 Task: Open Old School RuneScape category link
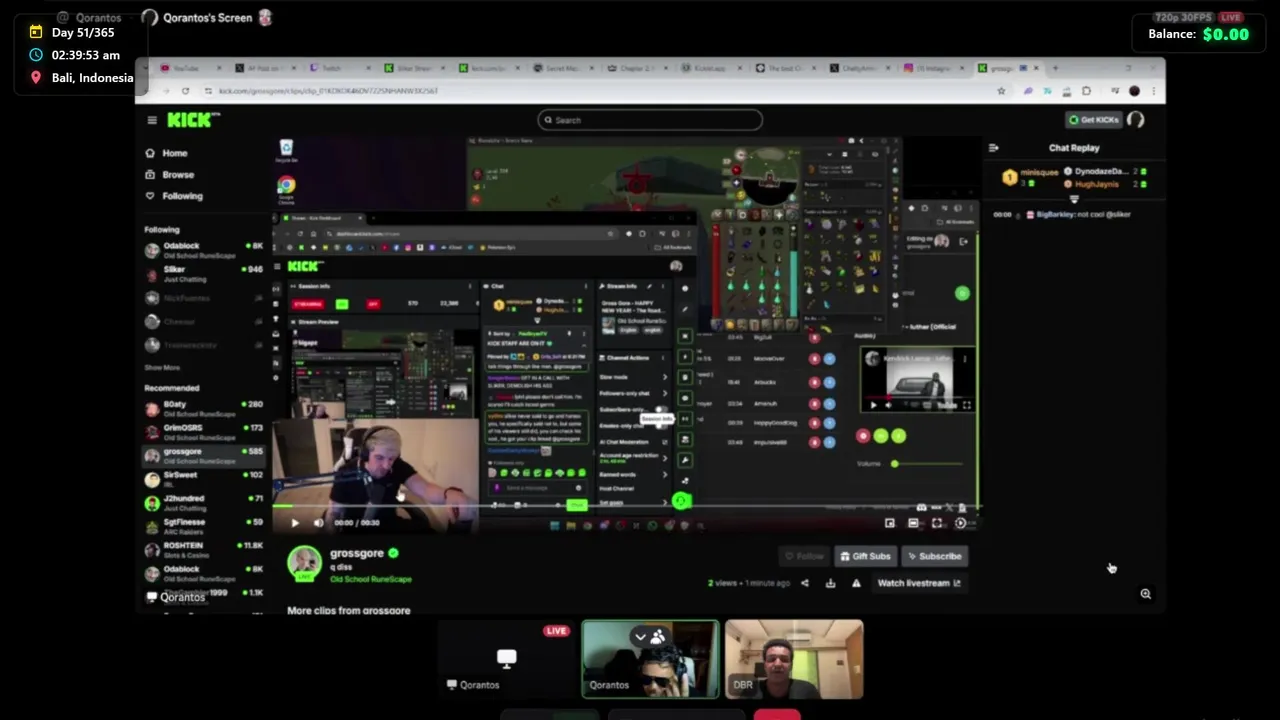coord(371,579)
